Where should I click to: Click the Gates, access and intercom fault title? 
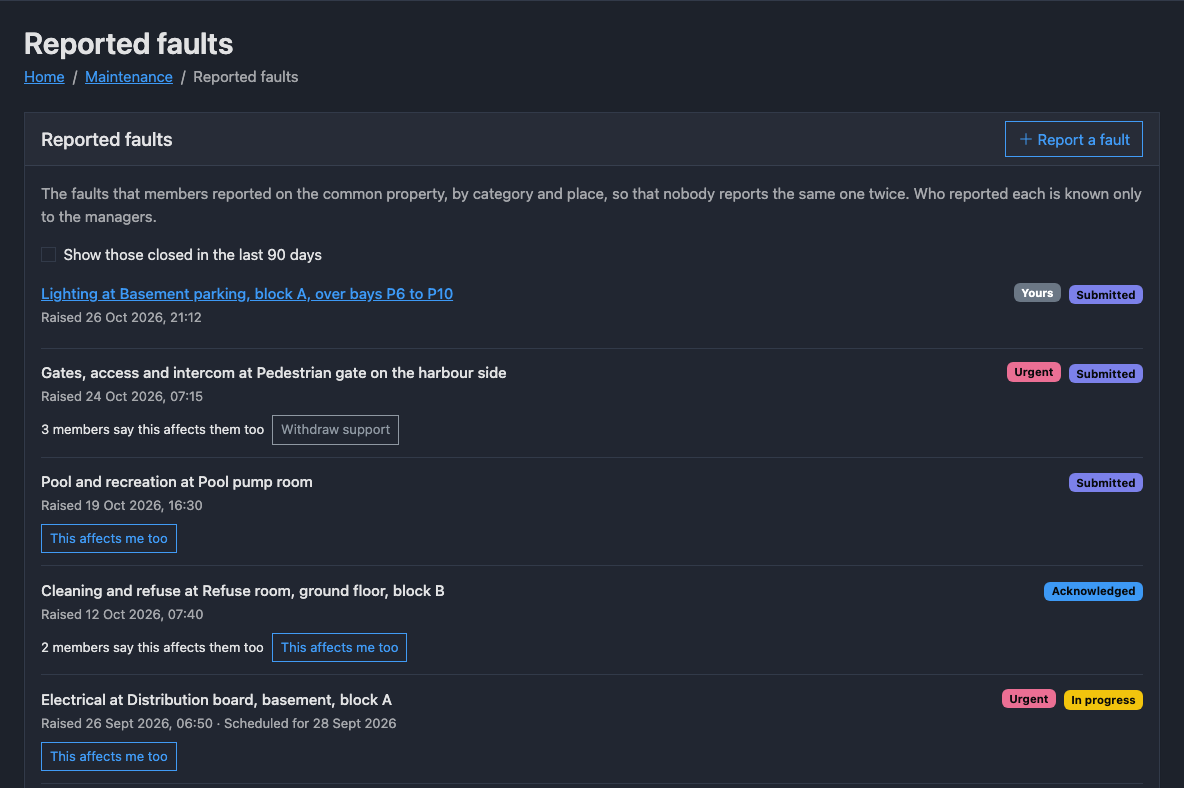click(x=273, y=373)
